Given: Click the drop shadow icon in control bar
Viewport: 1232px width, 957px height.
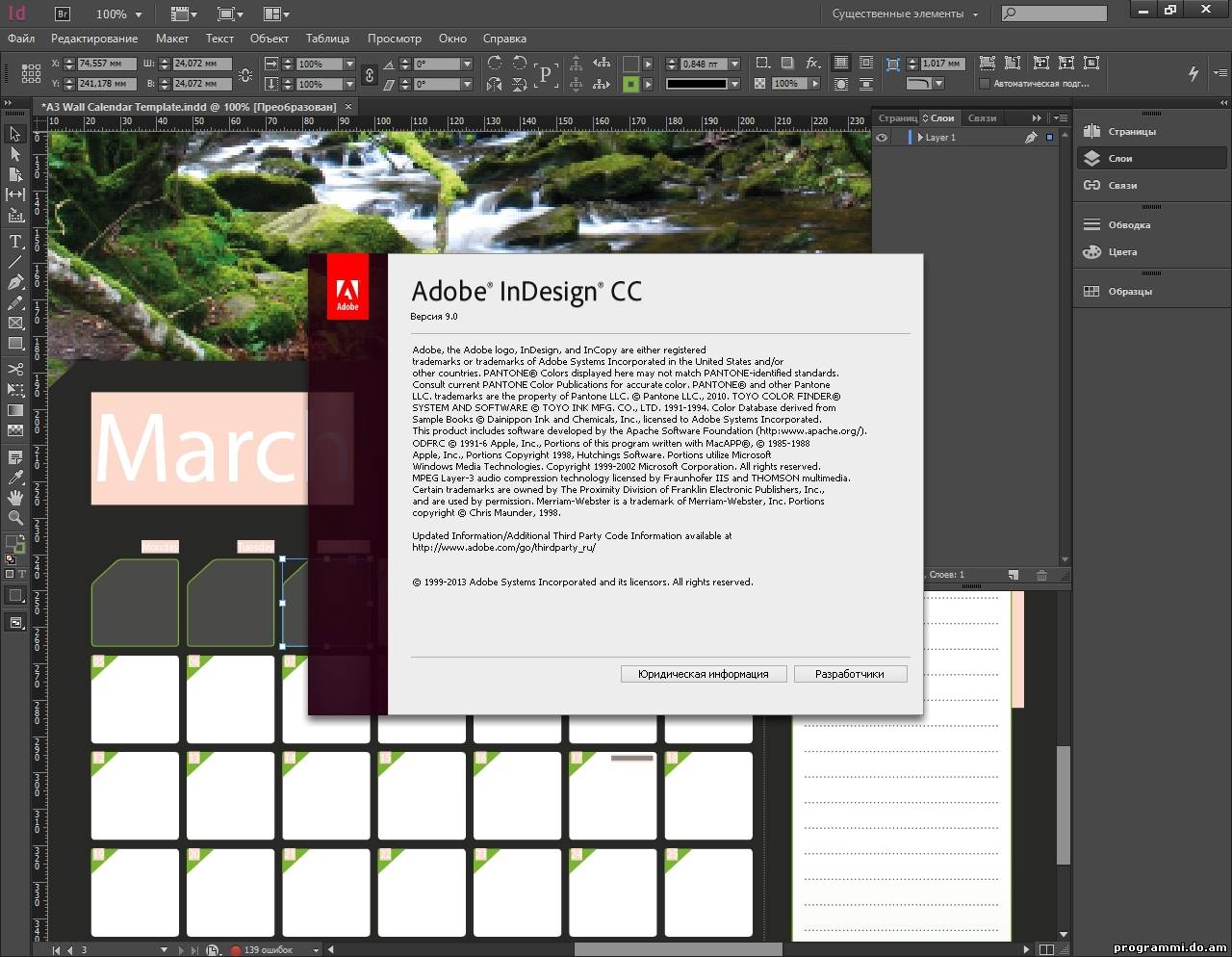Looking at the screenshot, I should [787, 64].
